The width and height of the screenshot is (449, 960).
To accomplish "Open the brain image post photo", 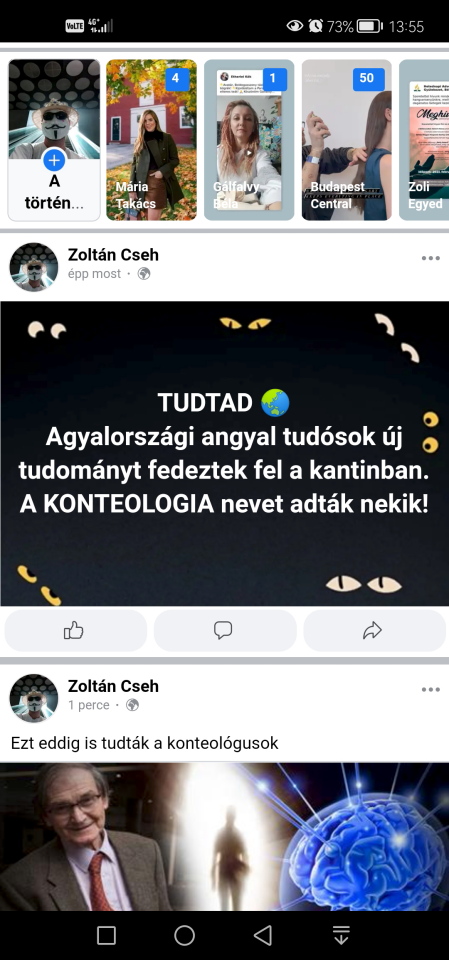I will point(224,836).
